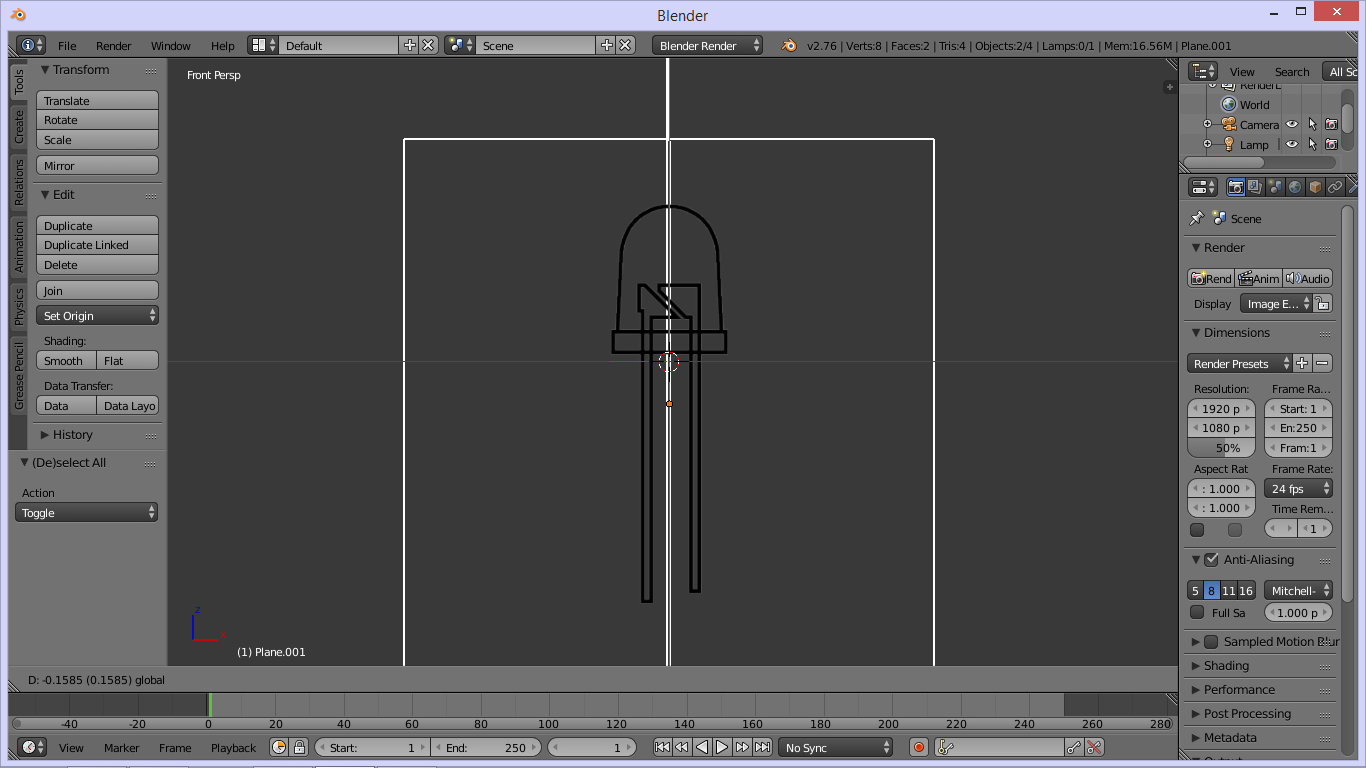This screenshot has width=1366, height=768.
Task: Add a render preset with plus button
Action: 1302,363
